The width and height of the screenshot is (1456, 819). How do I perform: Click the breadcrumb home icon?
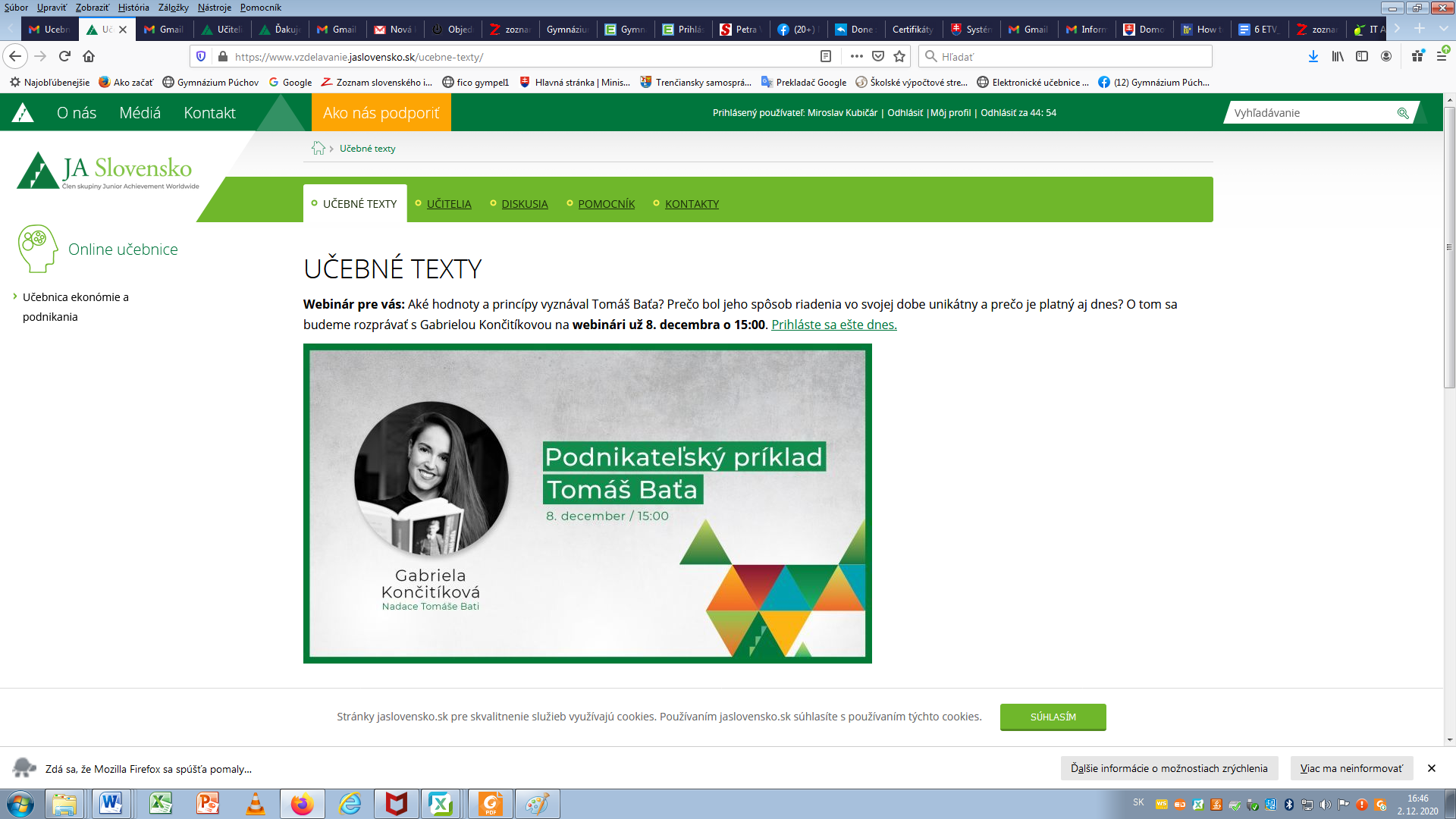click(x=318, y=148)
